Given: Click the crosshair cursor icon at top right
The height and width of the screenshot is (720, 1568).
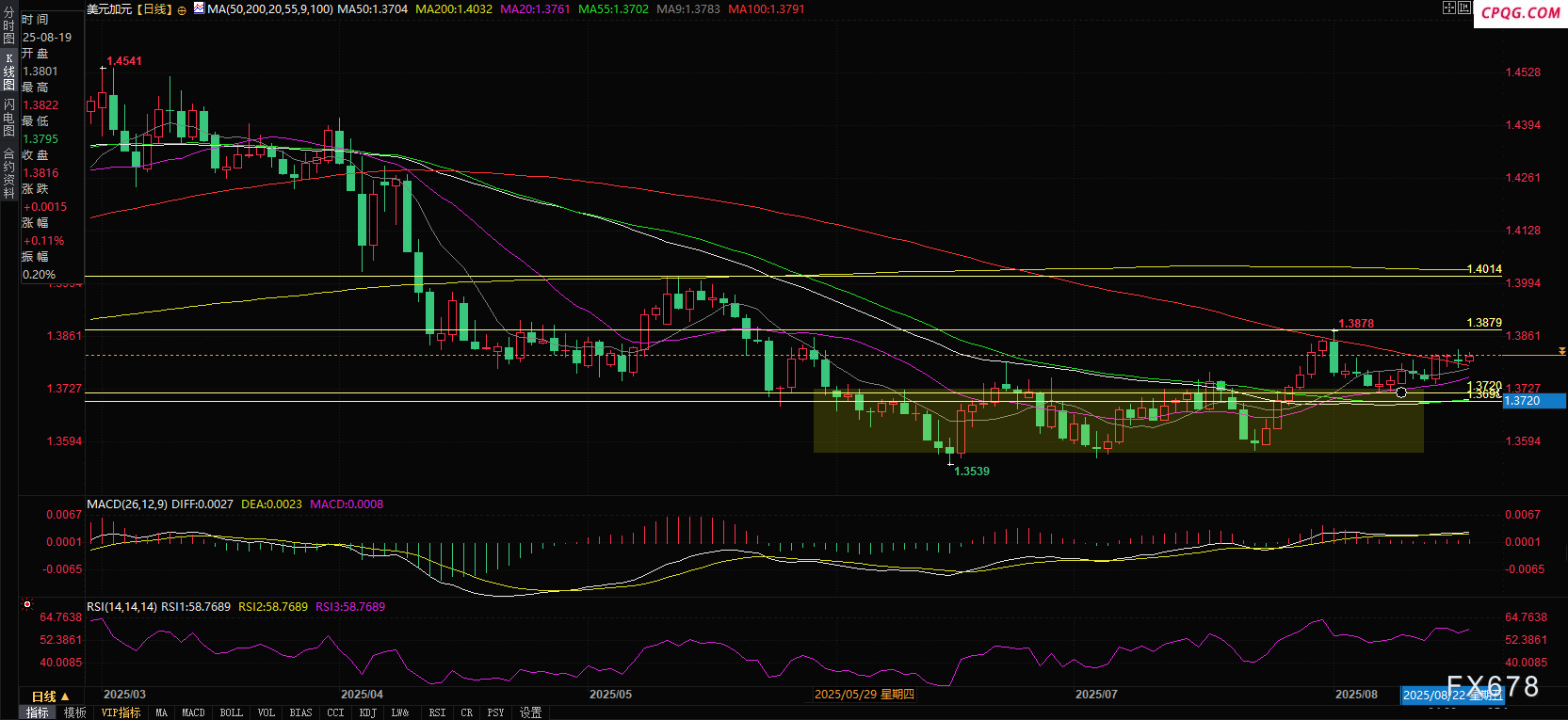Looking at the screenshot, I should [1449, 8].
